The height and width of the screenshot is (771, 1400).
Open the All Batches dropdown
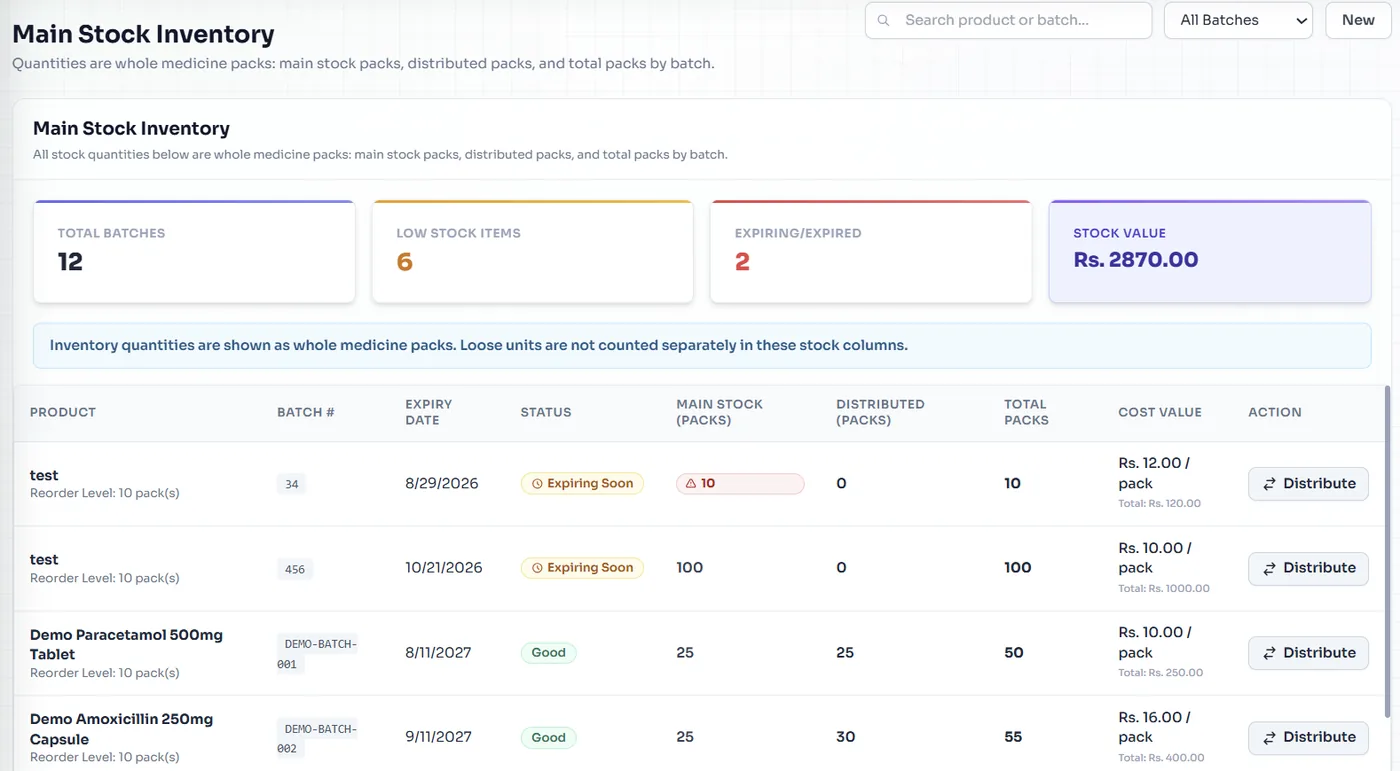[x=1238, y=20]
